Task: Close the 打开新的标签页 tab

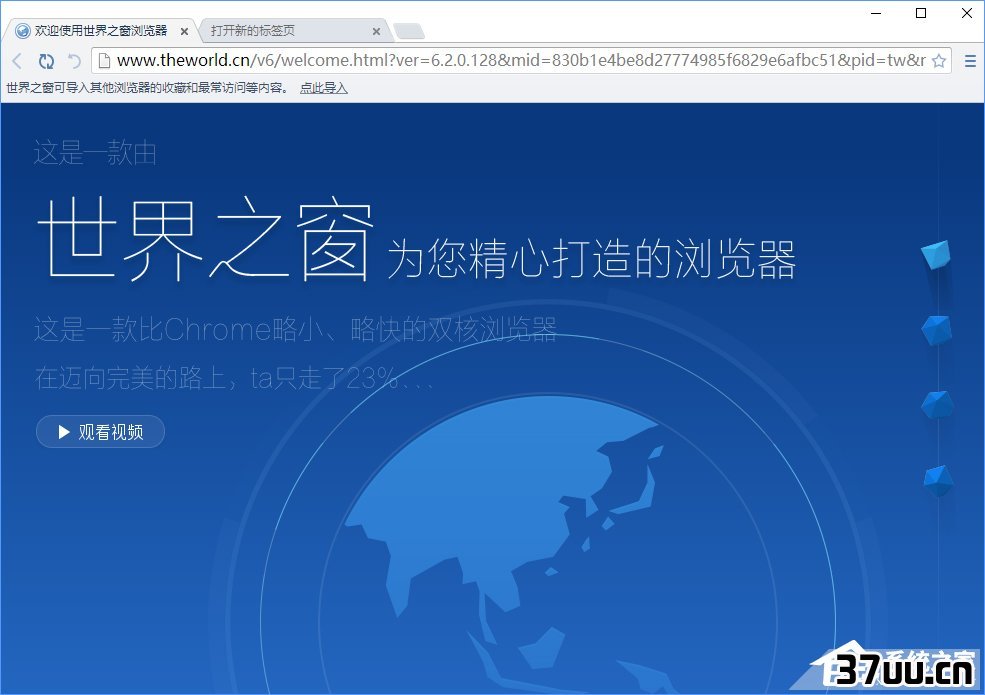Action: click(376, 31)
